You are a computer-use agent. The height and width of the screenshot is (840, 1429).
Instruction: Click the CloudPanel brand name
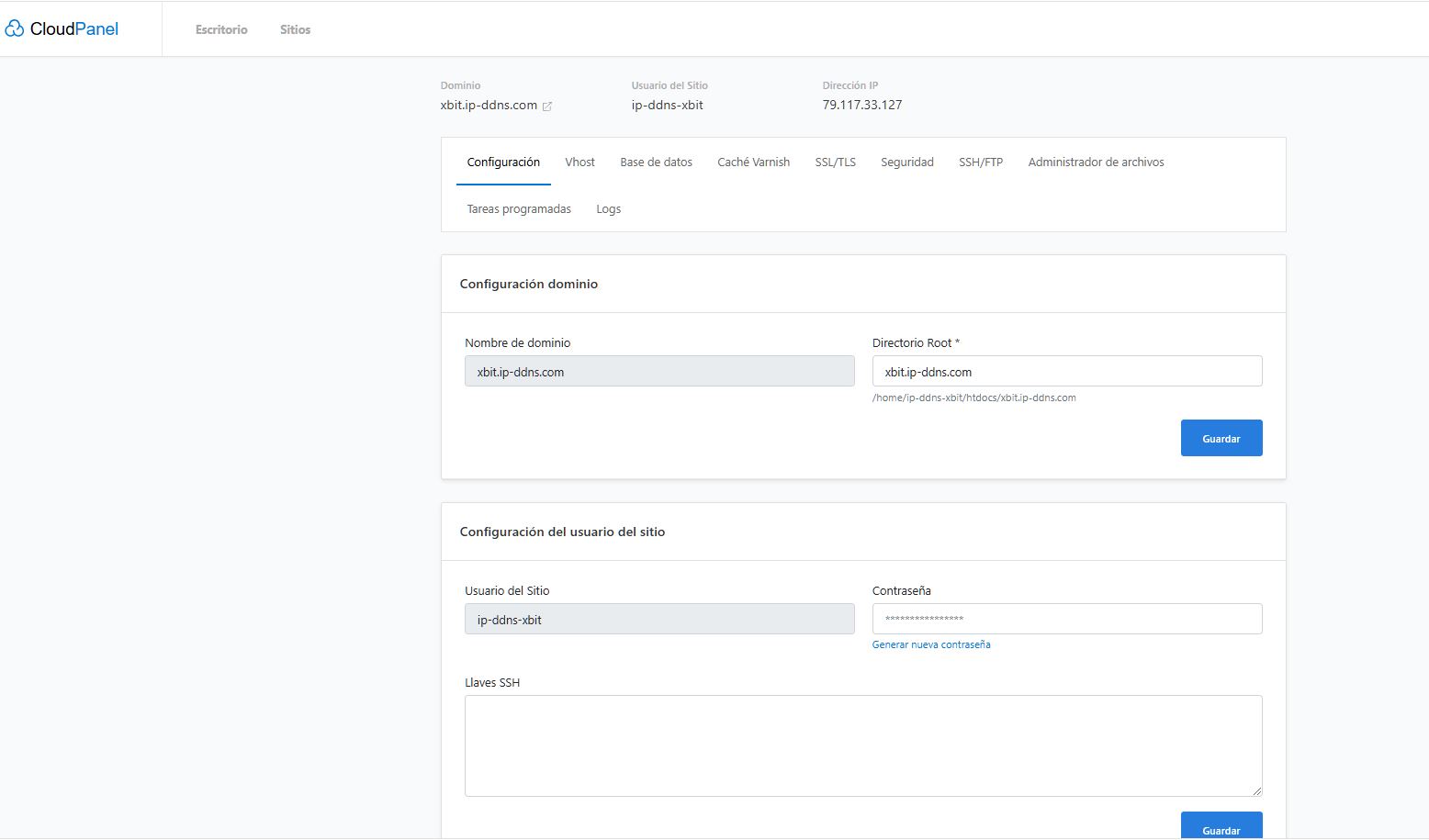[x=74, y=29]
